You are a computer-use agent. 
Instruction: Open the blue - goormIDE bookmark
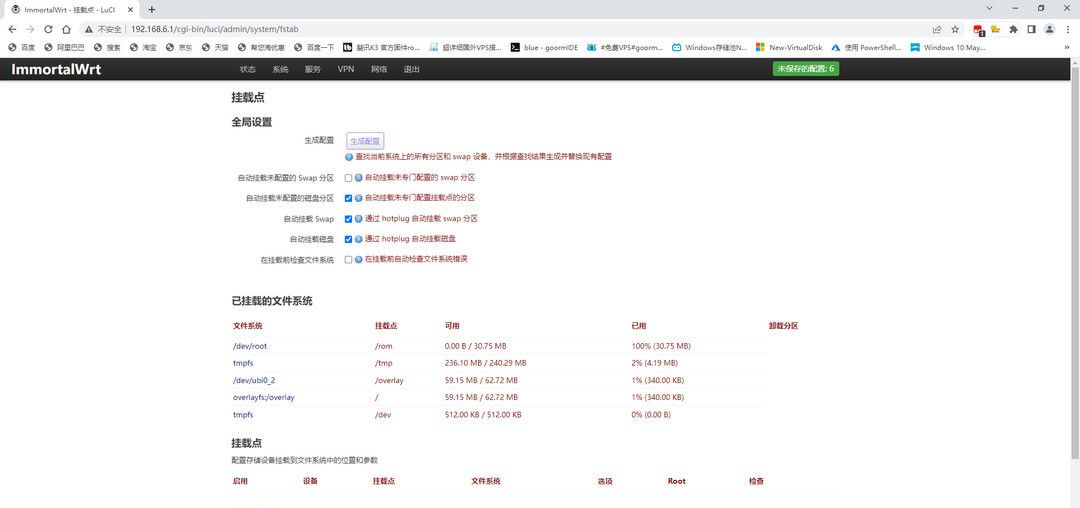(544, 47)
